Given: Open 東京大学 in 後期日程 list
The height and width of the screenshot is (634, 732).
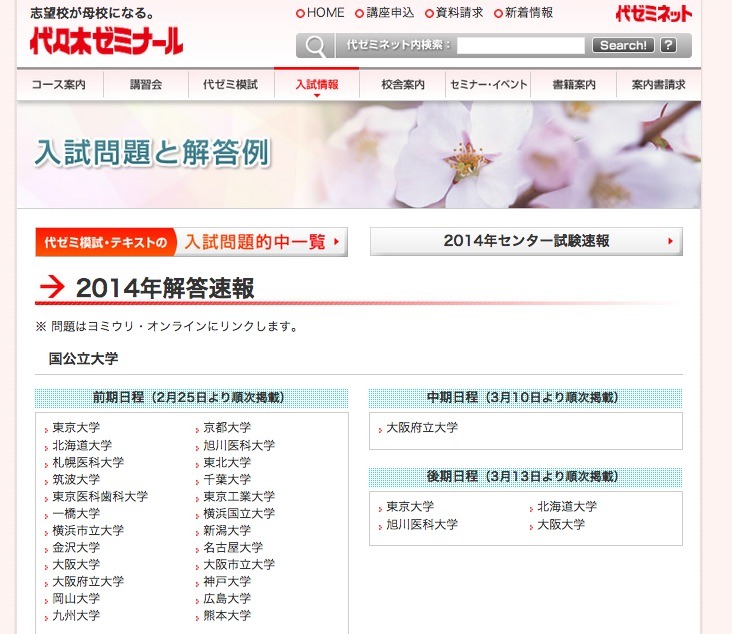Looking at the screenshot, I should (410, 506).
